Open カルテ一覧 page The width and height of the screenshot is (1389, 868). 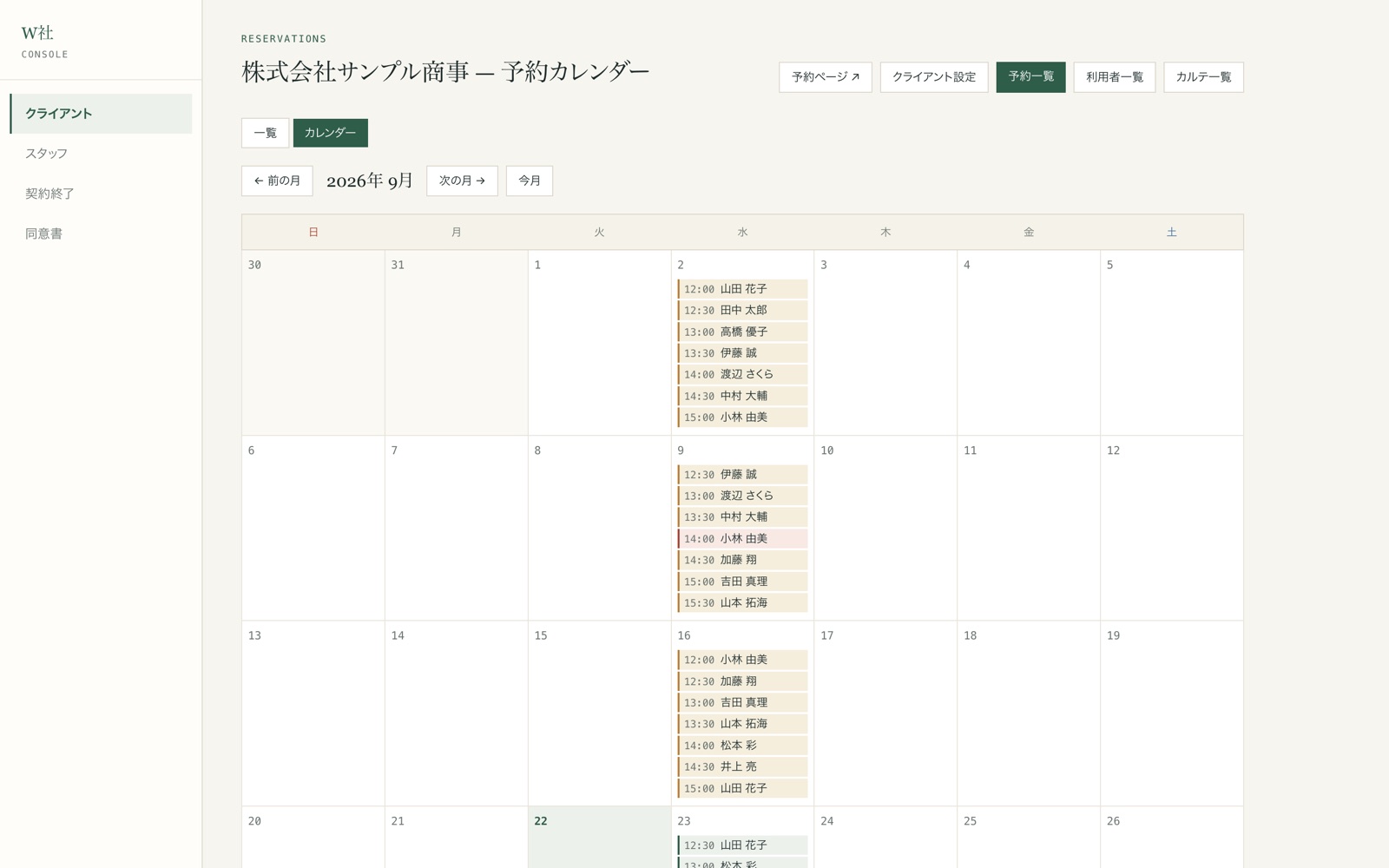1203,77
